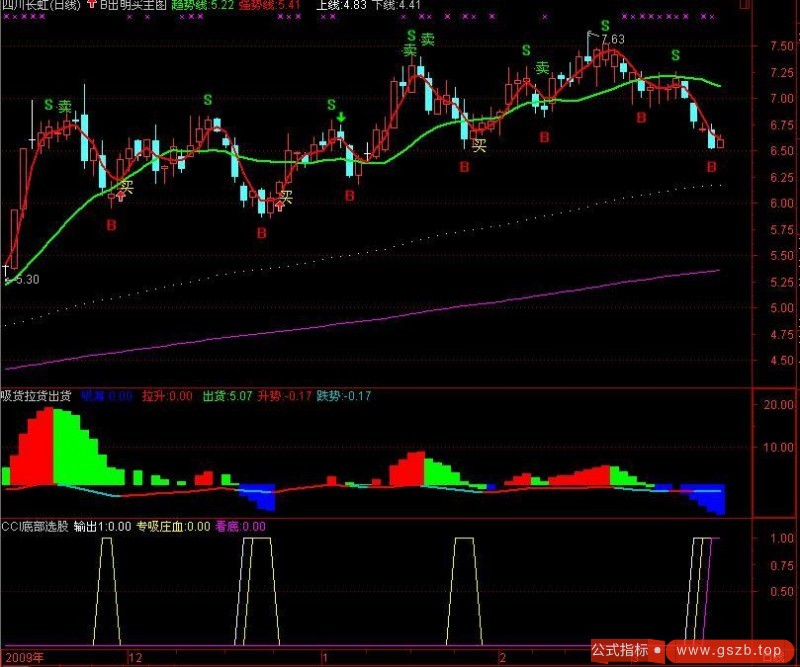Click the 7.63 highest price label
The height and width of the screenshot is (667, 800).
tap(612, 40)
